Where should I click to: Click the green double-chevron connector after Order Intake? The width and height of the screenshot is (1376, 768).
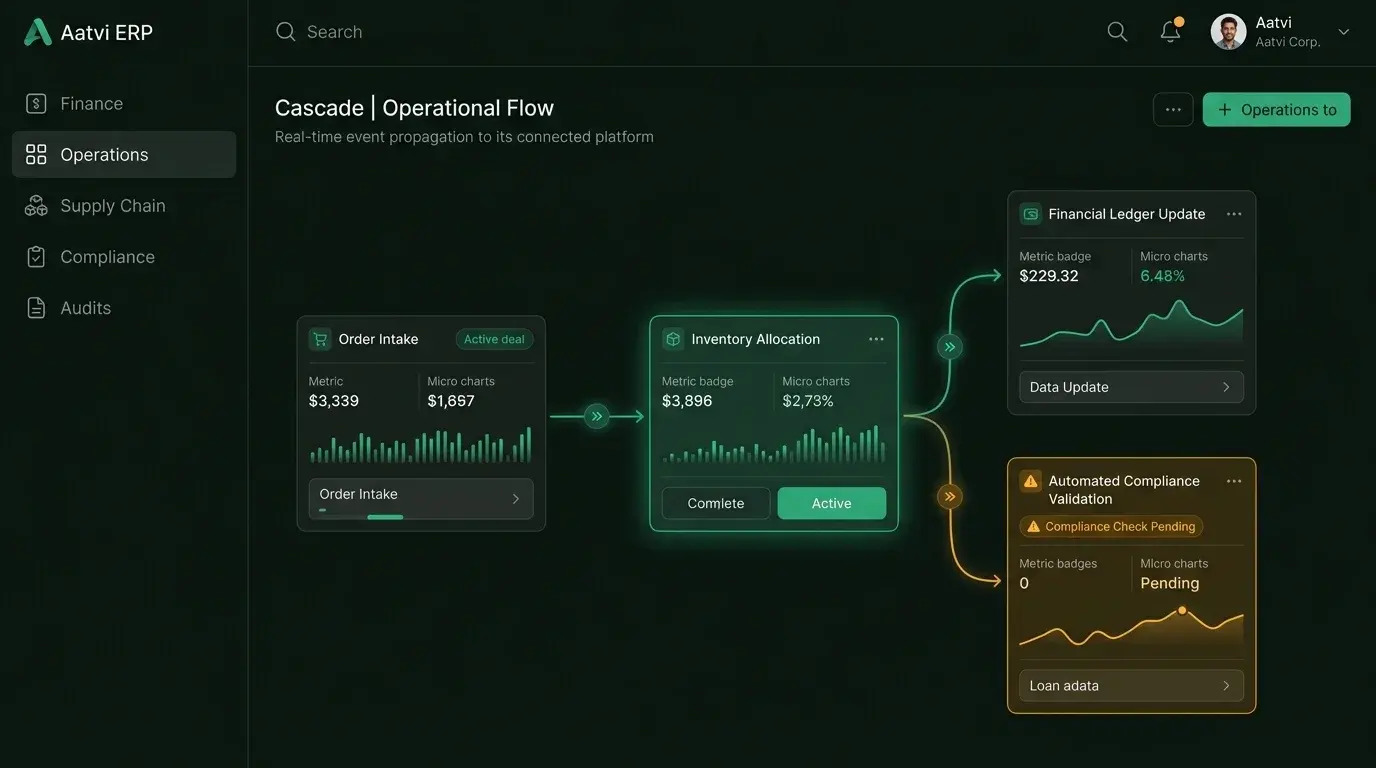(597, 416)
